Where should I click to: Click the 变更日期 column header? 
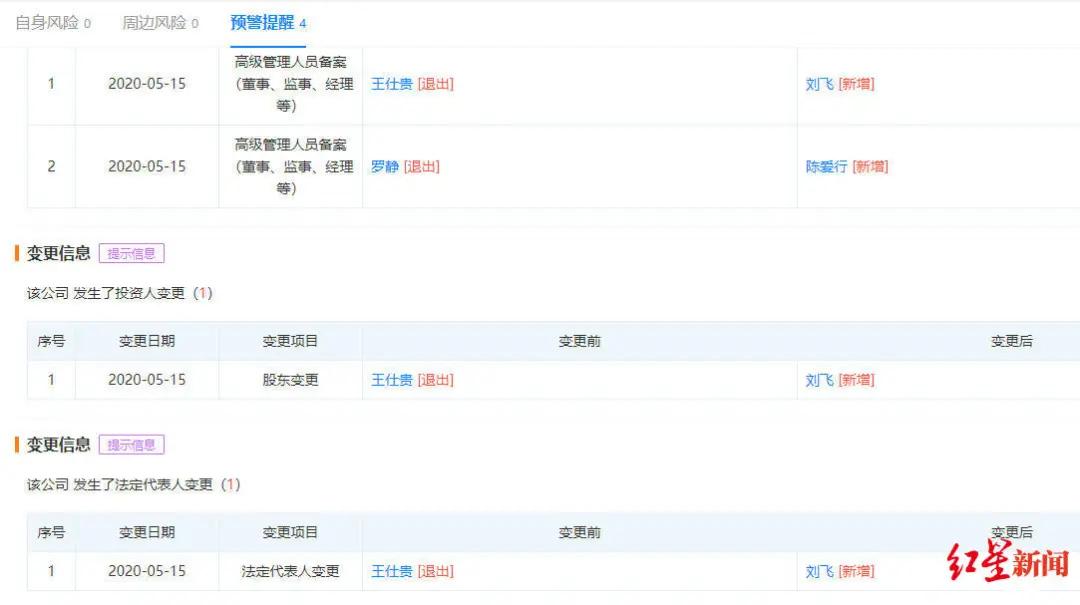coord(146,341)
